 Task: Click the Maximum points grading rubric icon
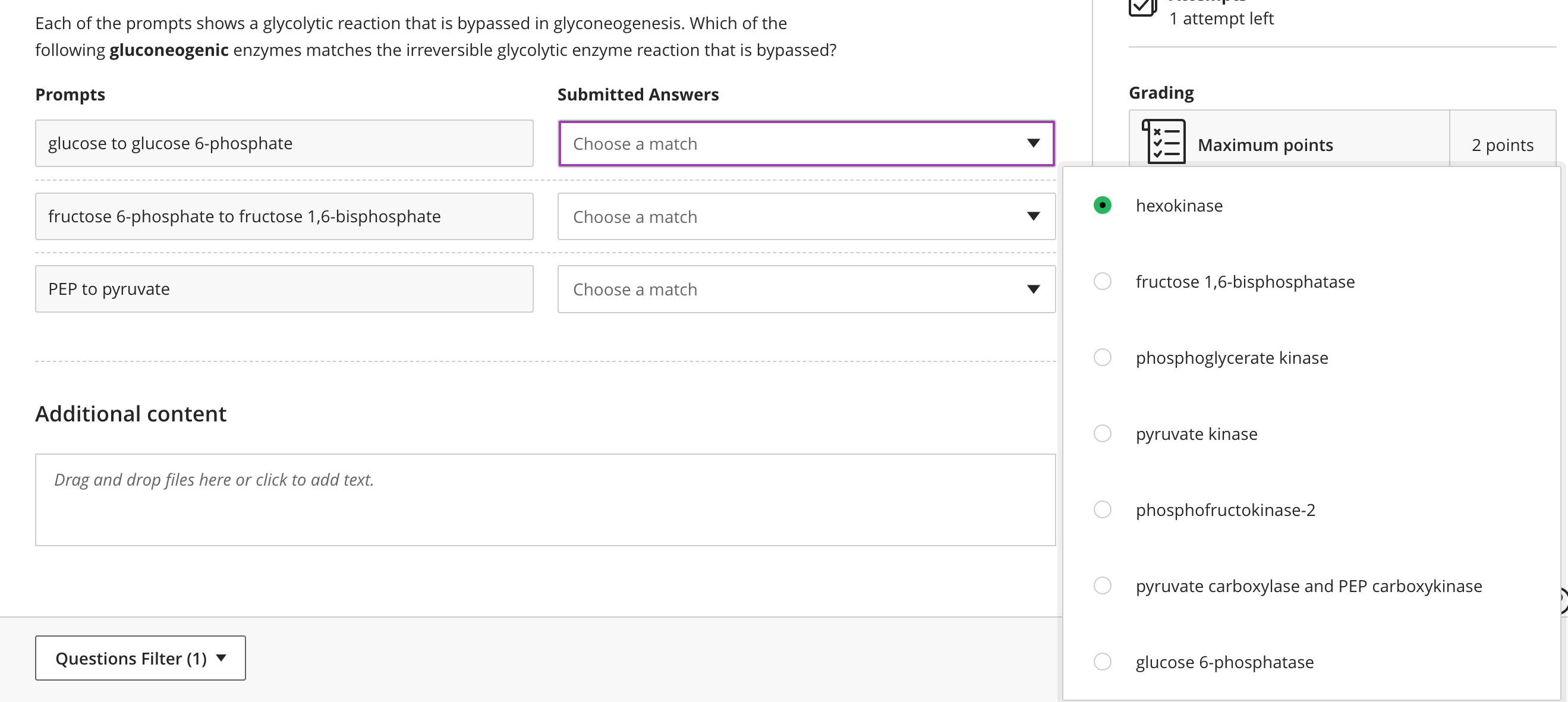pos(1163,142)
